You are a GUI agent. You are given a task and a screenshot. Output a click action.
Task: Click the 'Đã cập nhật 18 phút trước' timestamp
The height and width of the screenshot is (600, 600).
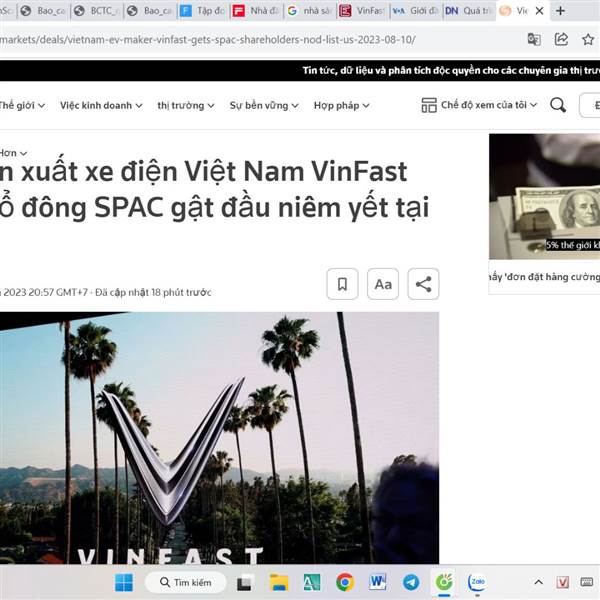coord(153,292)
